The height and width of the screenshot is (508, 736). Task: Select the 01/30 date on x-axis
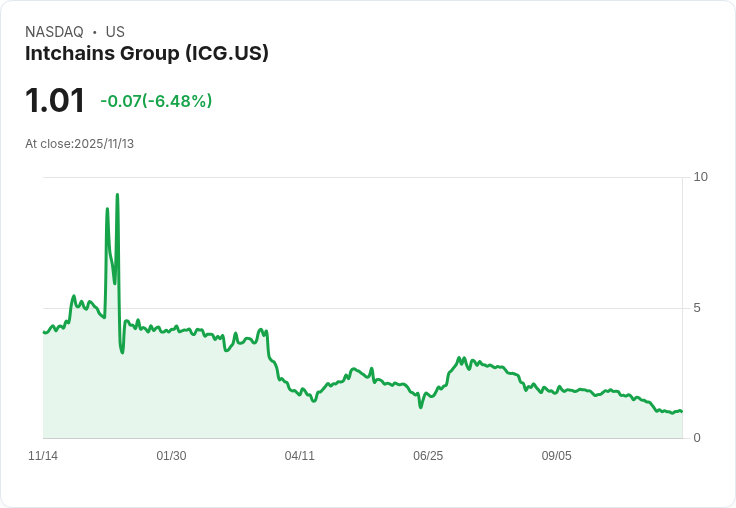171,456
